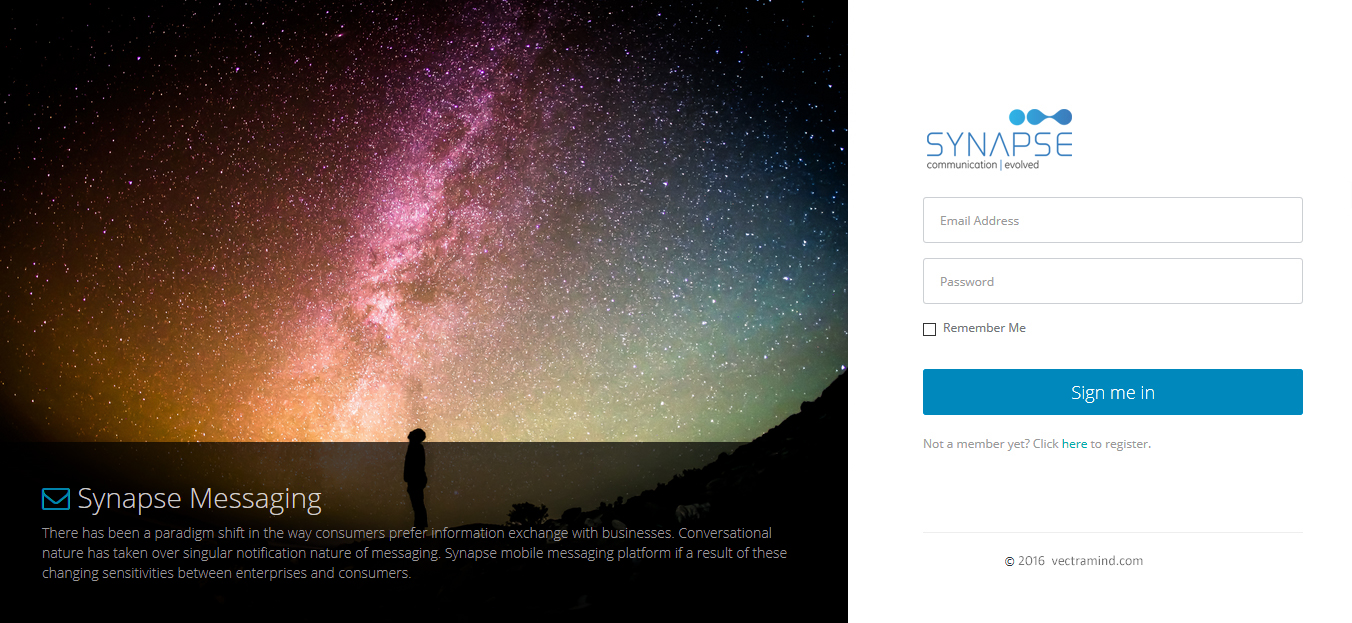Click the 'to register' text after link
The image size is (1352, 623).
point(1120,444)
